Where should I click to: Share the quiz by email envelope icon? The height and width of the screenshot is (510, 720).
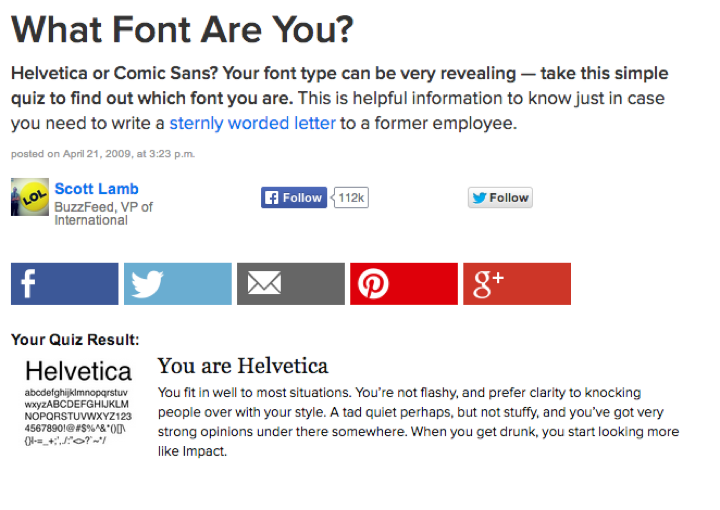(290, 284)
